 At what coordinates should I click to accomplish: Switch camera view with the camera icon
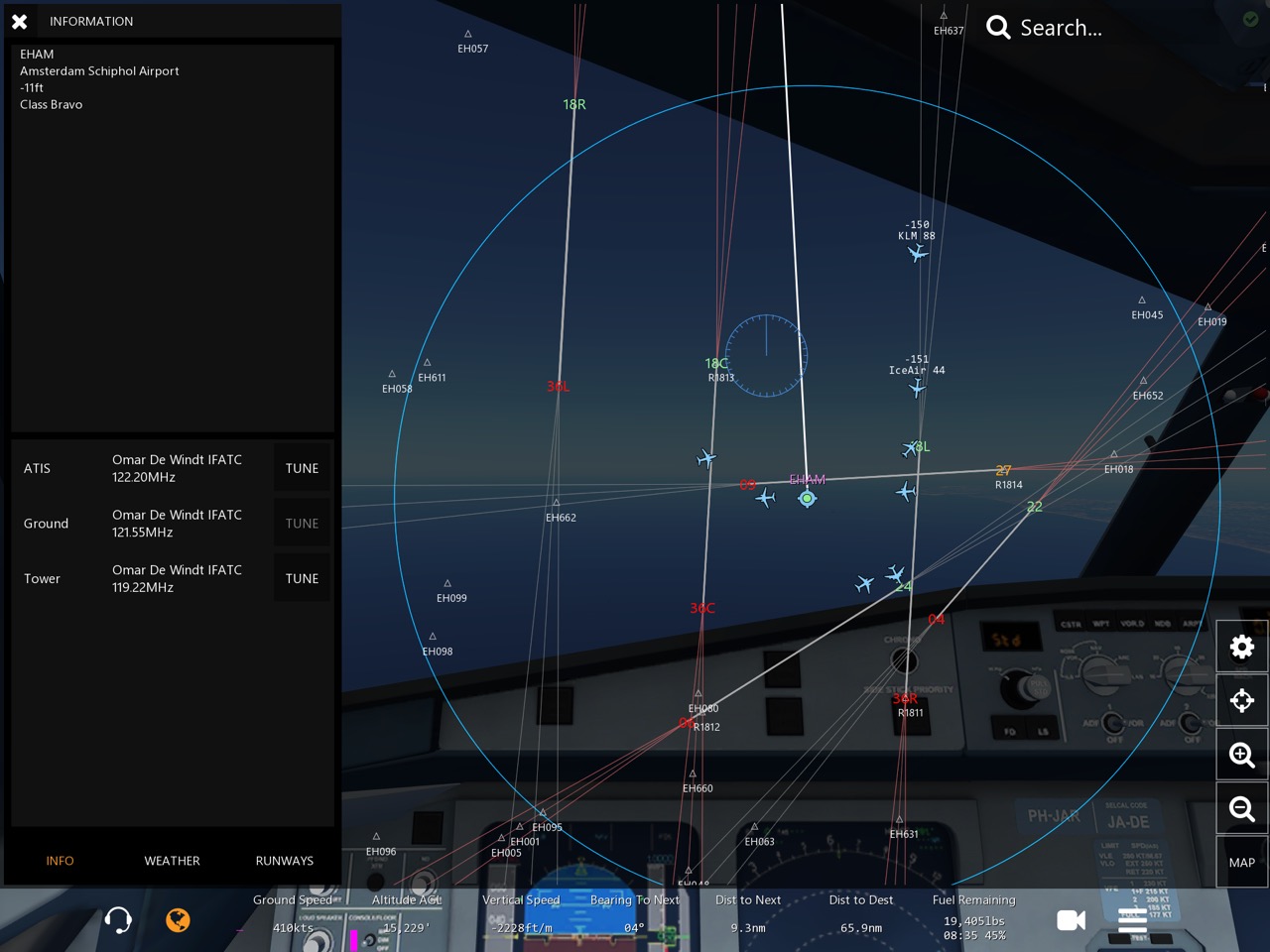(1072, 920)
